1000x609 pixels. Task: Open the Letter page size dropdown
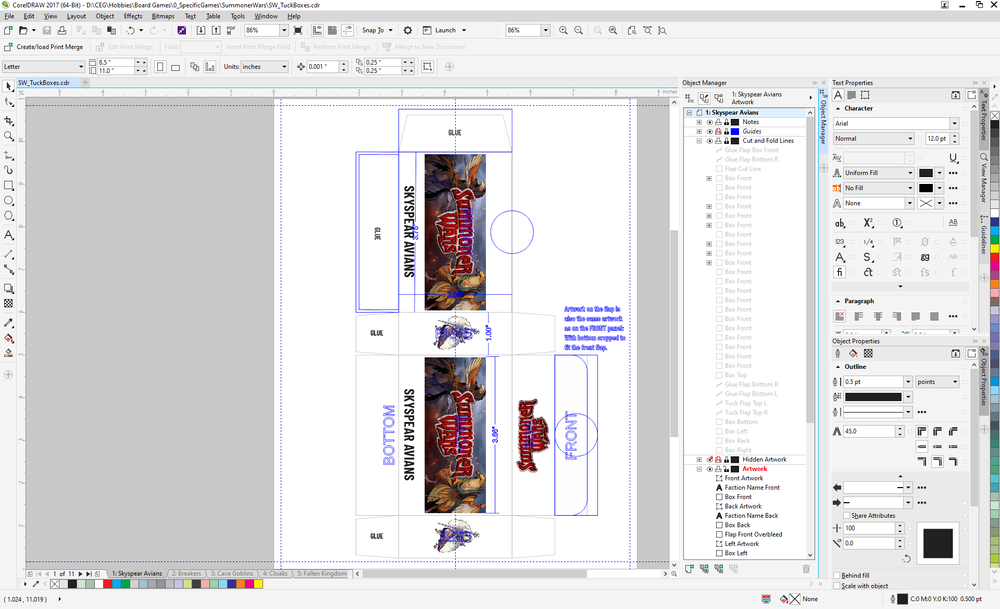tap(81, 66)
